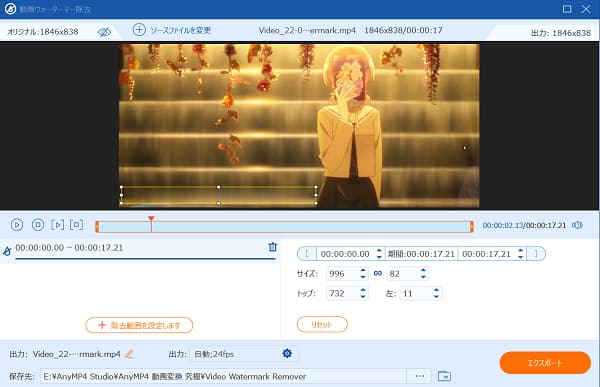The height and width of the screenshot is (387, 600).
Task: Click the Video_22-0···ermark.mp4 file name
Action: click(x=307, y=30)
